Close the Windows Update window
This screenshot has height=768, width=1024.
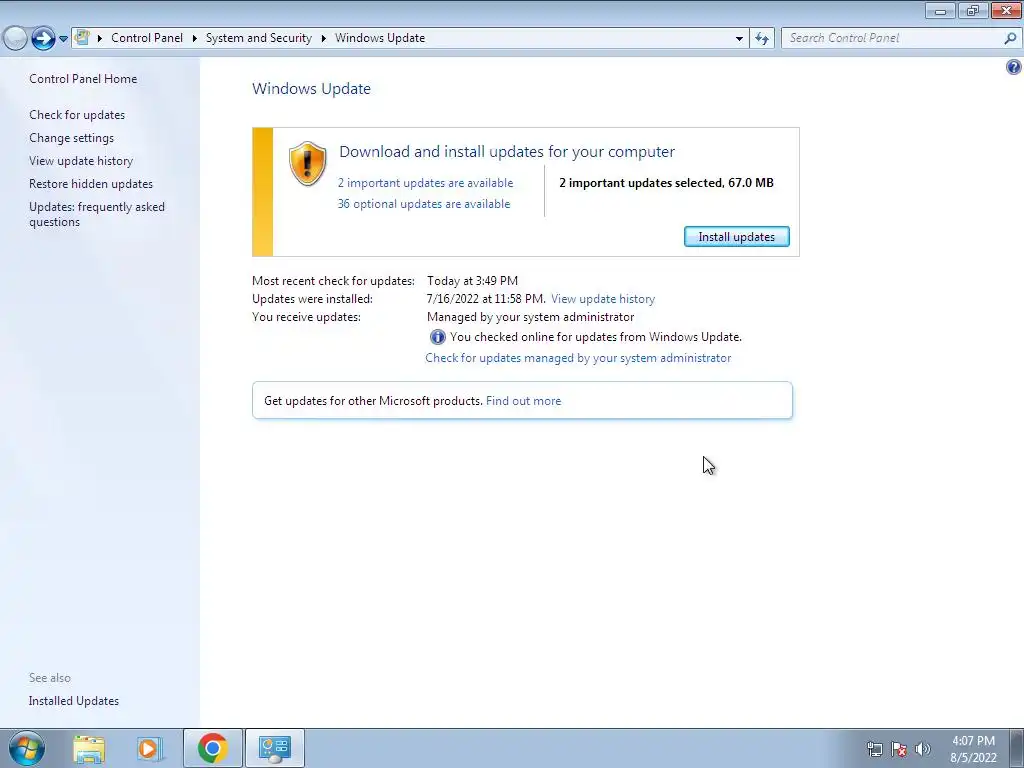click(x=1006, y=10)
